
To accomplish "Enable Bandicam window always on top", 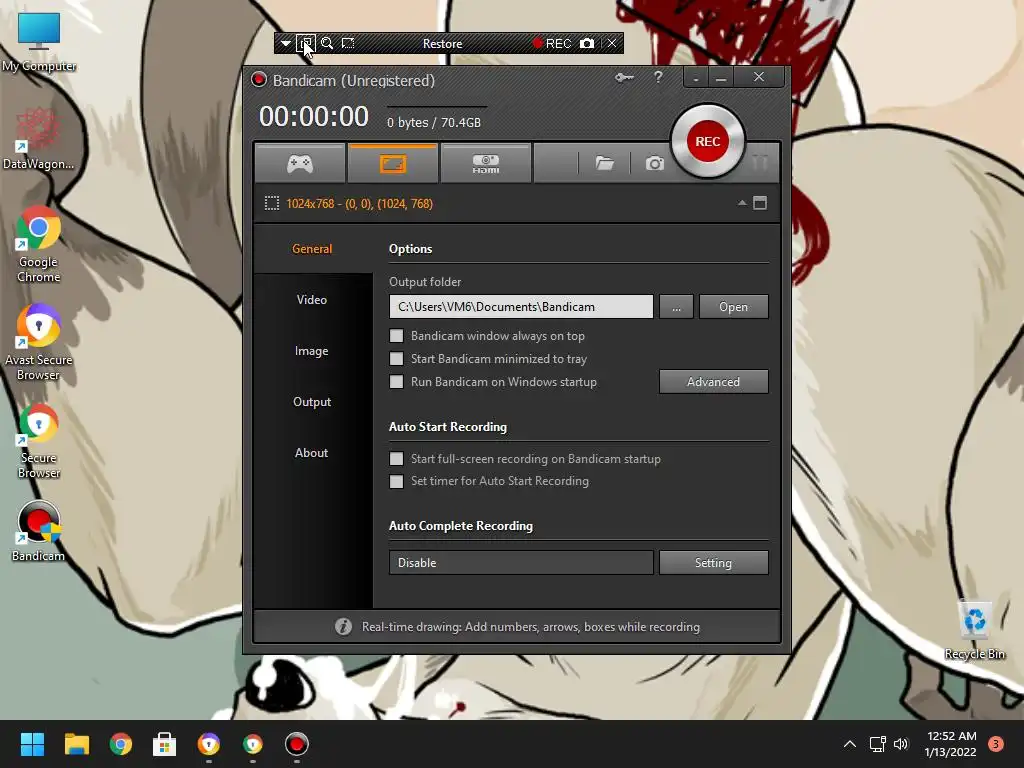I will (x=396, y=336).
